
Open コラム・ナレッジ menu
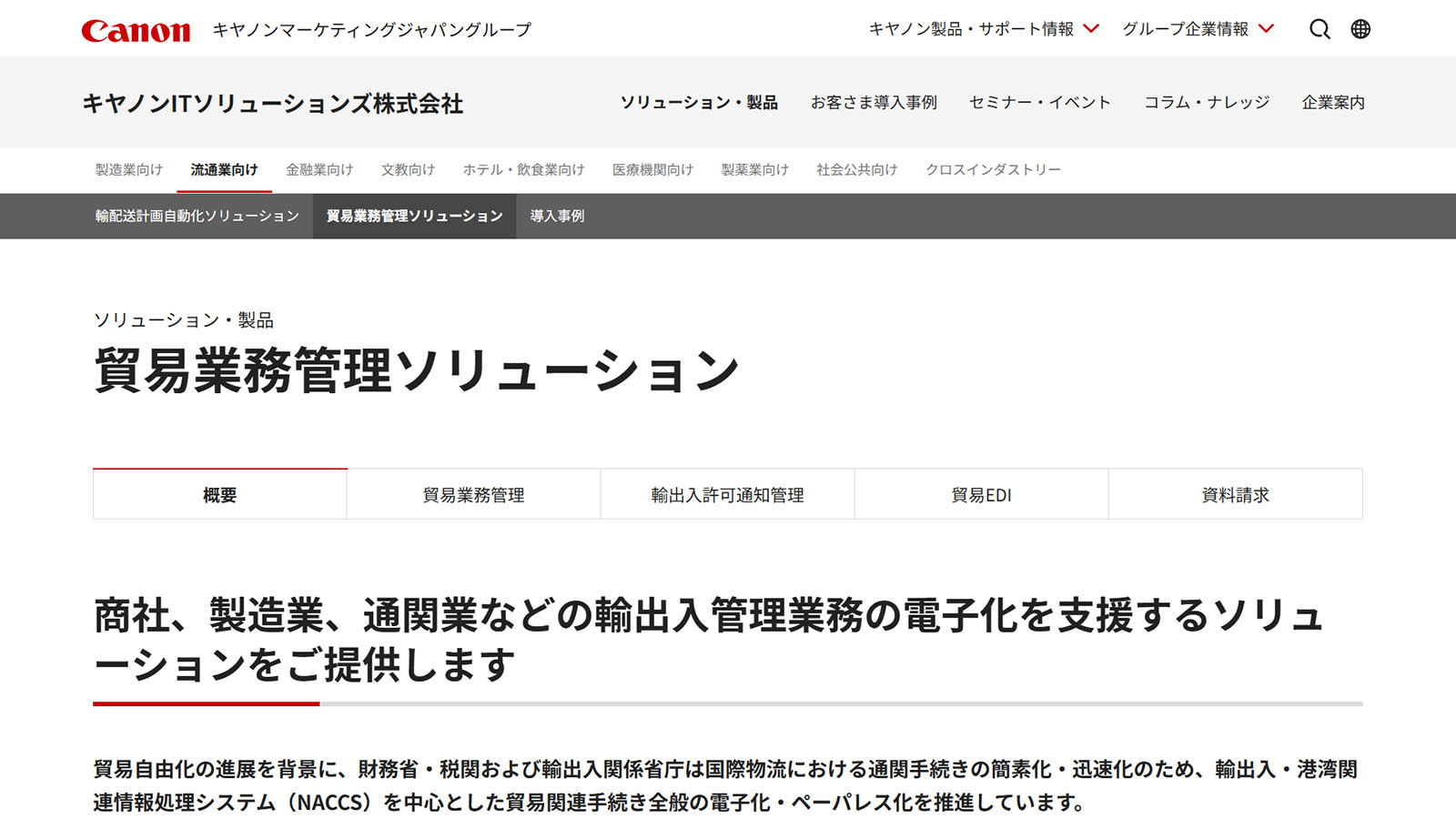pyautogui.click(x=1207, y=103)
